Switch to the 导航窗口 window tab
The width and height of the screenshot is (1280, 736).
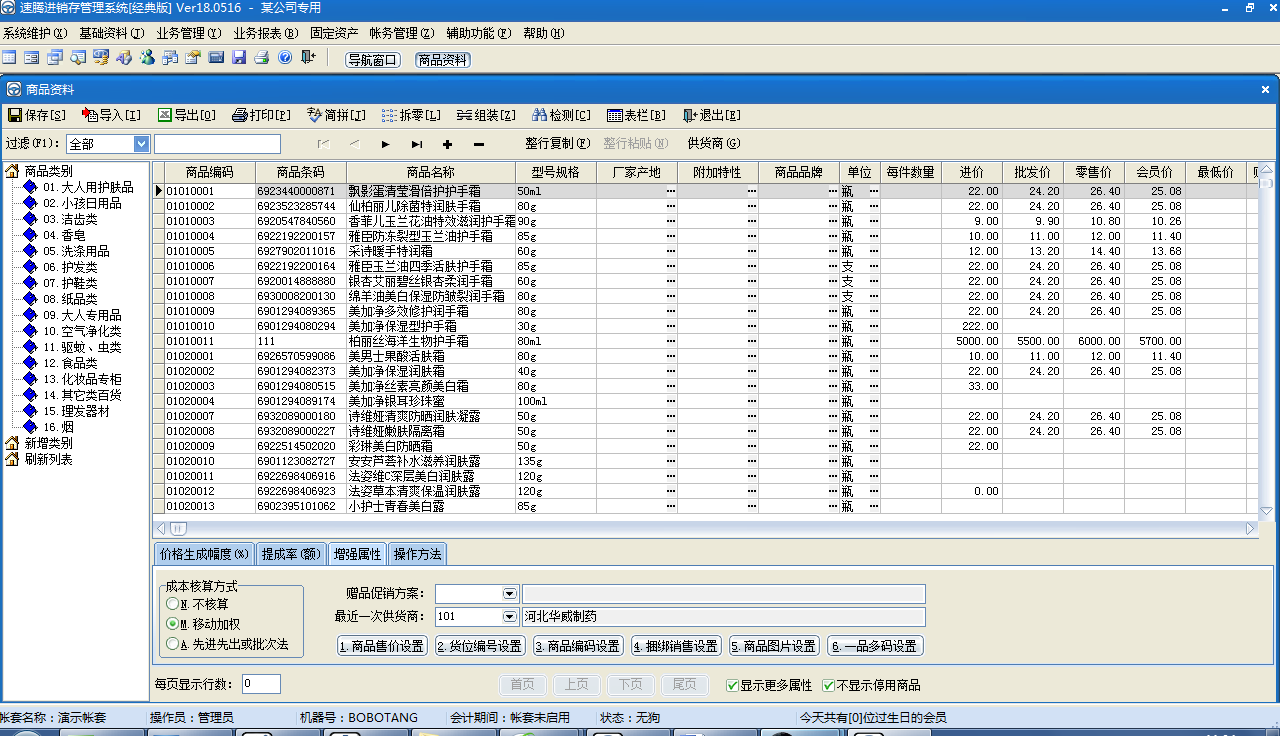point(373,60)
